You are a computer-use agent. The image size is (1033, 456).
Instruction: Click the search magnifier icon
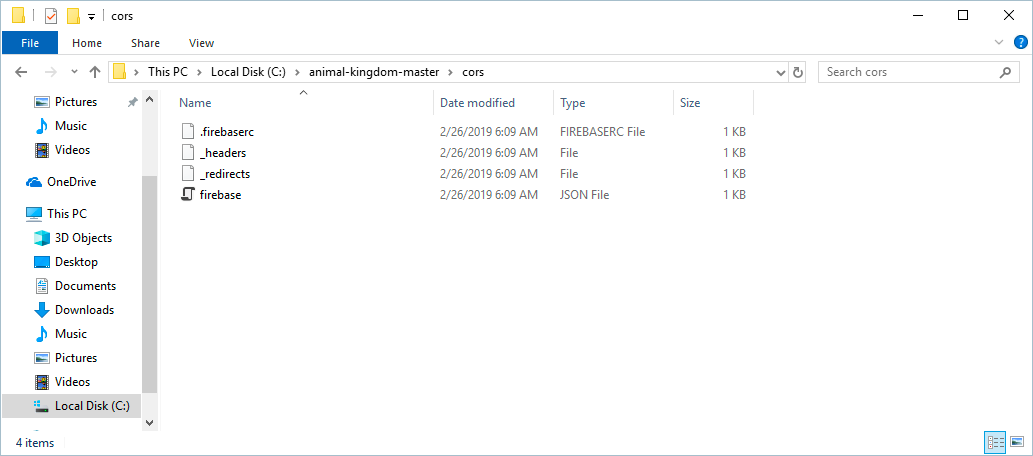click(1005, 72)
